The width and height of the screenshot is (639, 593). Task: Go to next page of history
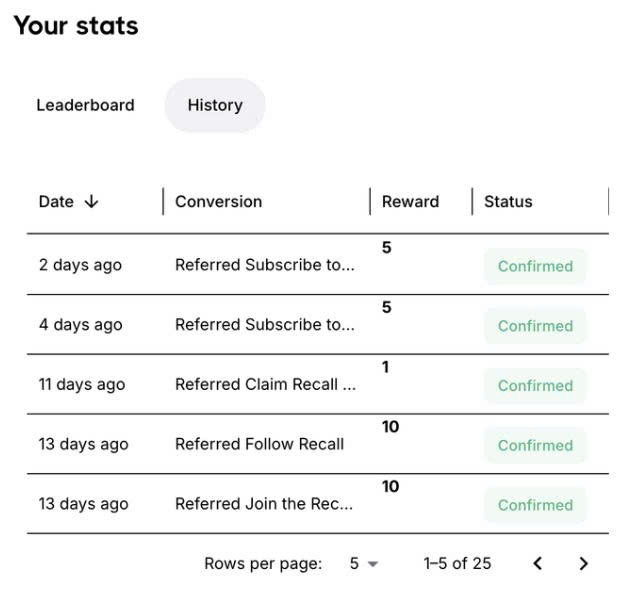coord(583,563)
